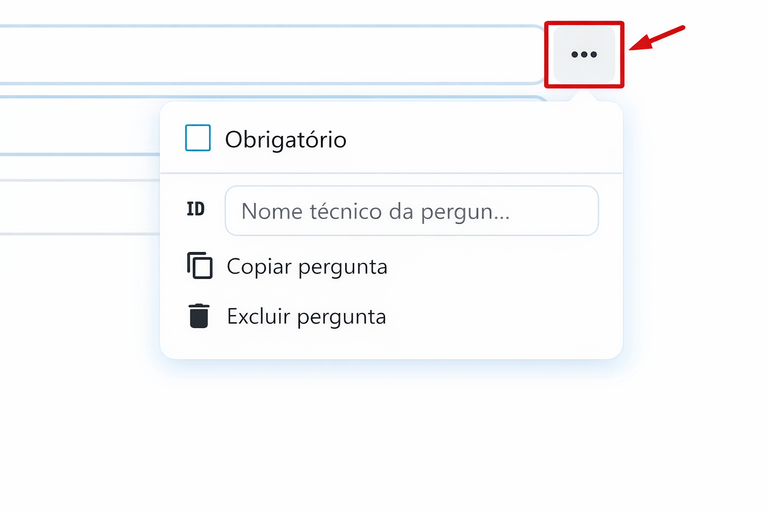The width and height of the screenshot is (768, 512).
Task: Click the second input field partially behind popup
Action: pos(80,127)
